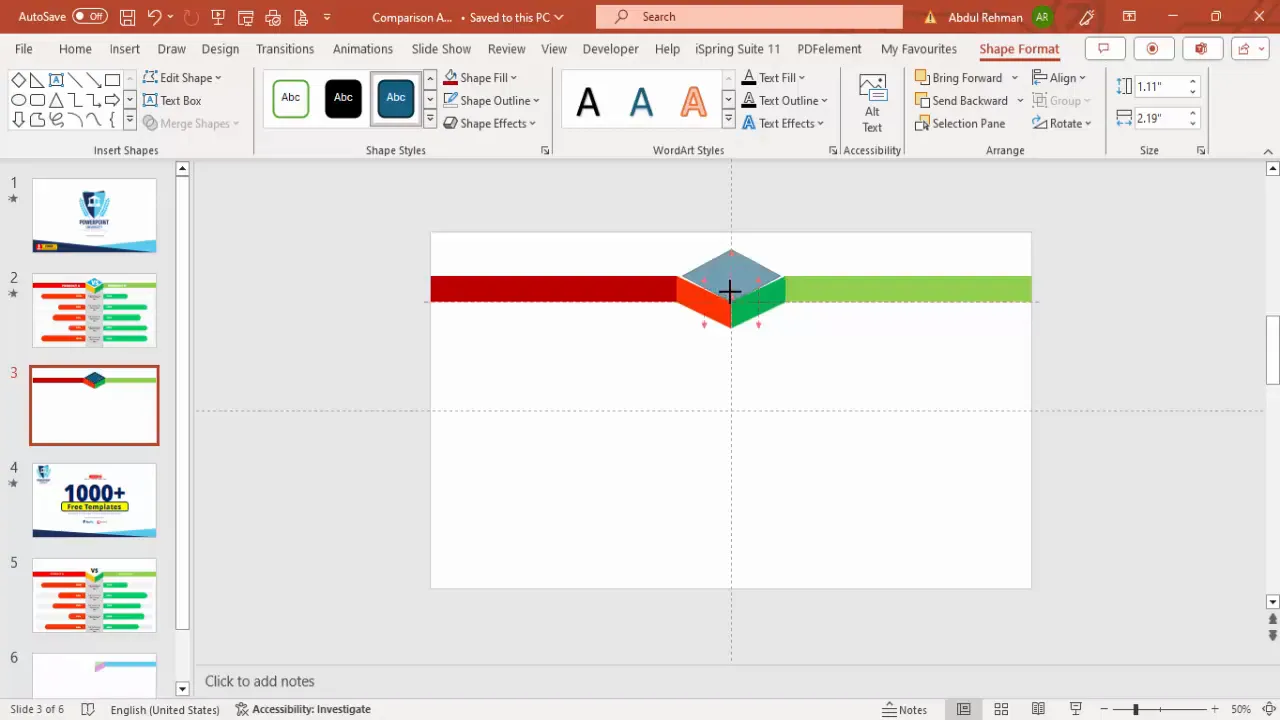
Task: Select the right triangle shape
Action: (x=37, y=81)
